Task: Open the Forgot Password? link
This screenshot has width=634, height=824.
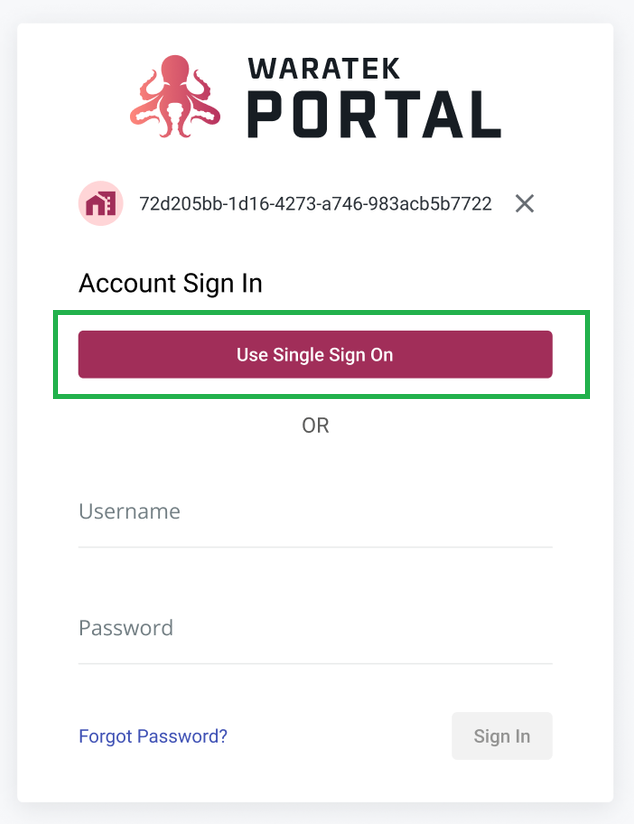Action: tap(152, 736)
